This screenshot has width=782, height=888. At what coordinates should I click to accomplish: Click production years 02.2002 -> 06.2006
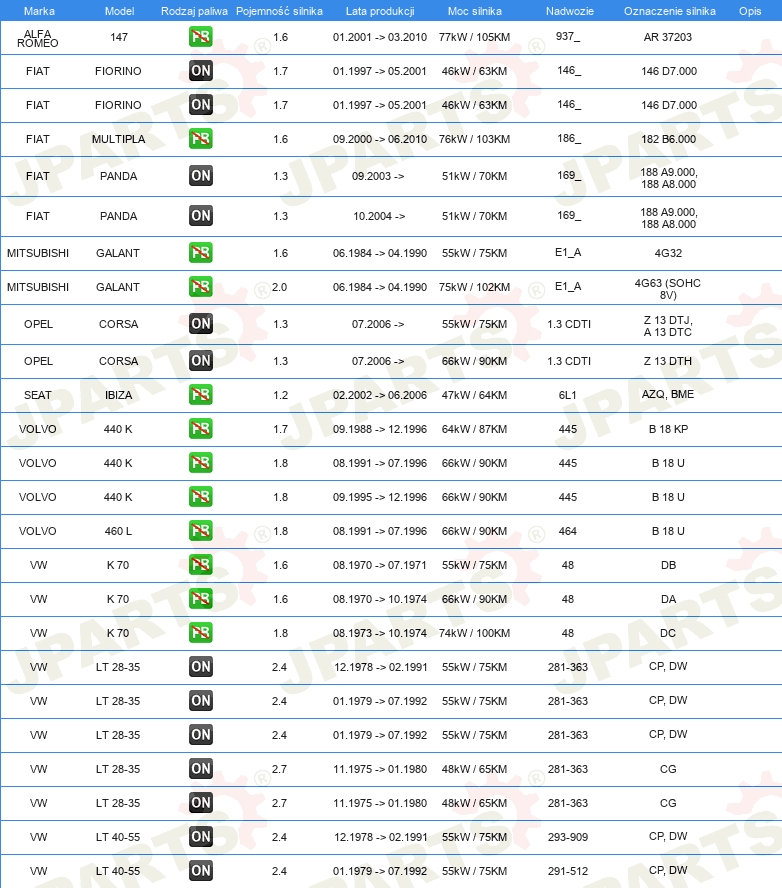380,395
